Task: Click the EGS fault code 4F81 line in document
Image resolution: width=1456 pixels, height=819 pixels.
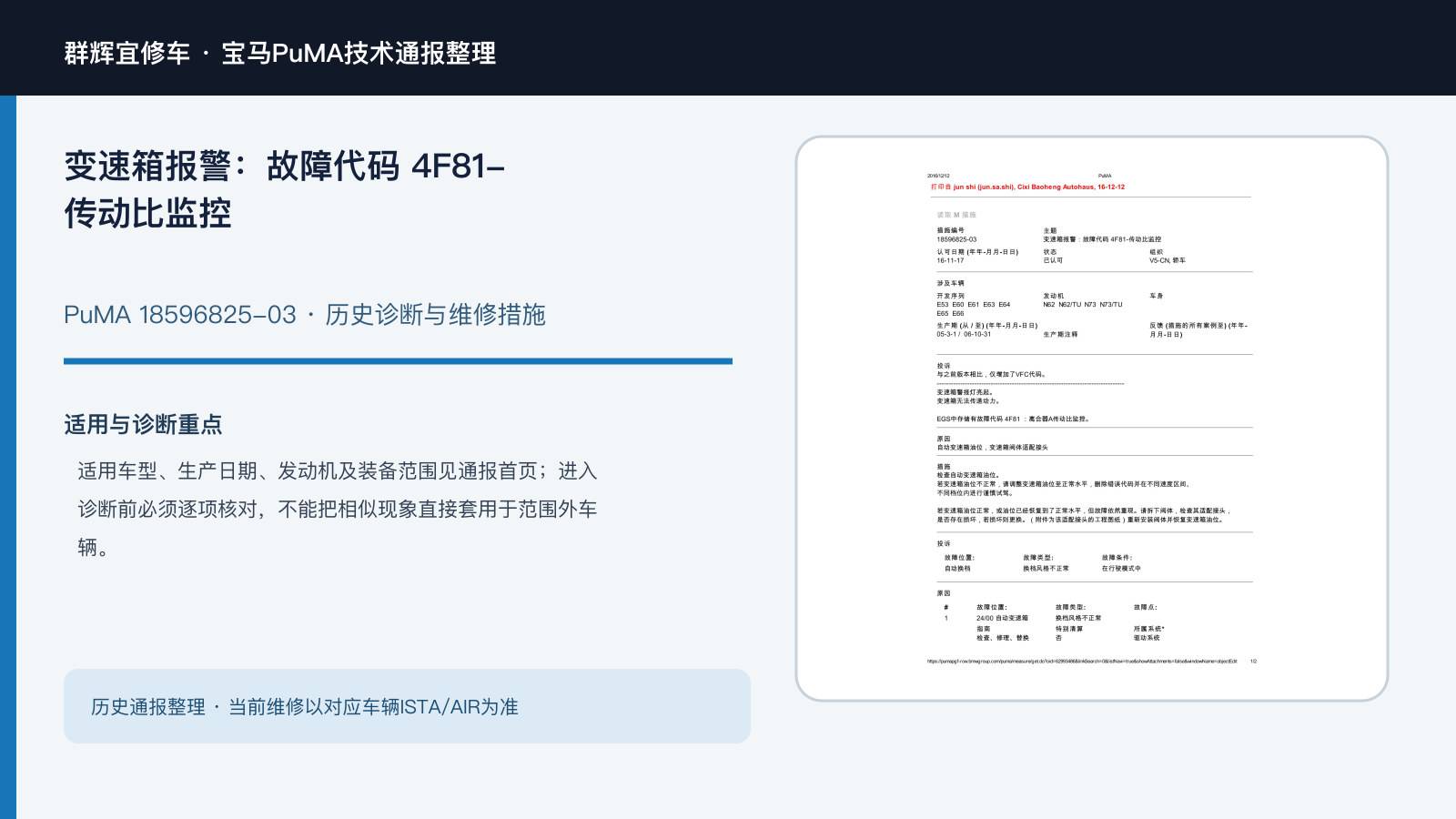Action: (1013, 420)
